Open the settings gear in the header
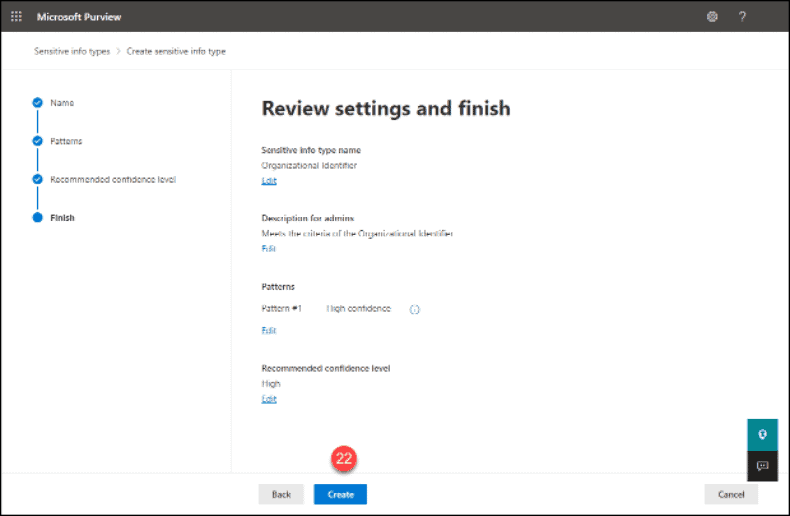Image resolution: width=790 pixels, height=516 pixels. coord(712,17)
